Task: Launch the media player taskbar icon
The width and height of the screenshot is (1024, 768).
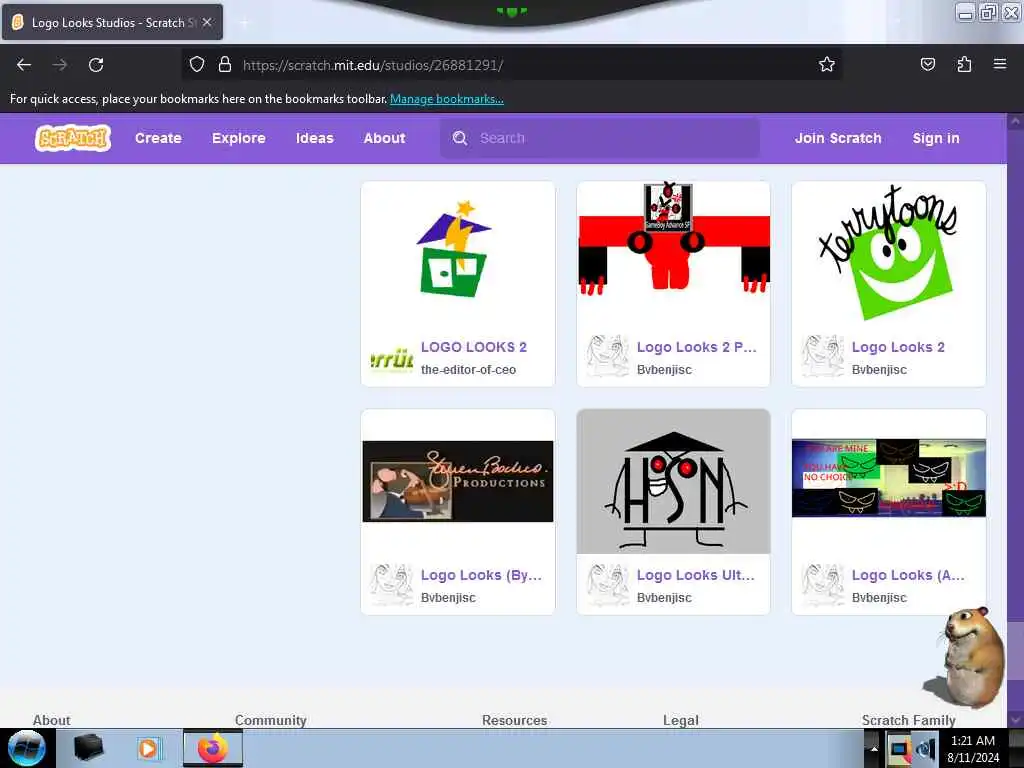Action: pos(148,748)
